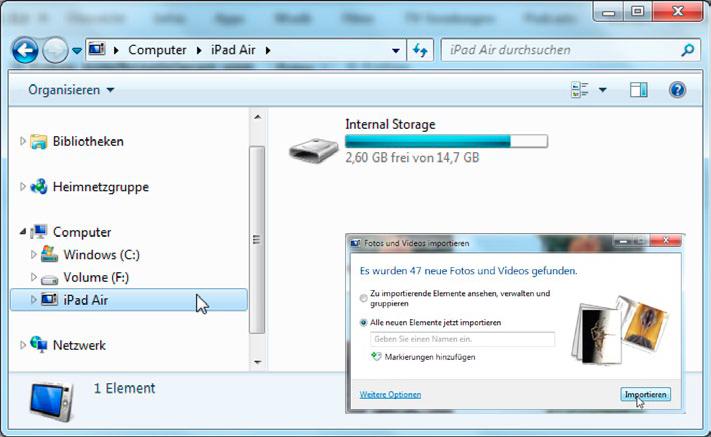The width and height of the screenshot is (711, 437).
Task: Open the address bar history dropdown
Action: [x=395, y=51]
